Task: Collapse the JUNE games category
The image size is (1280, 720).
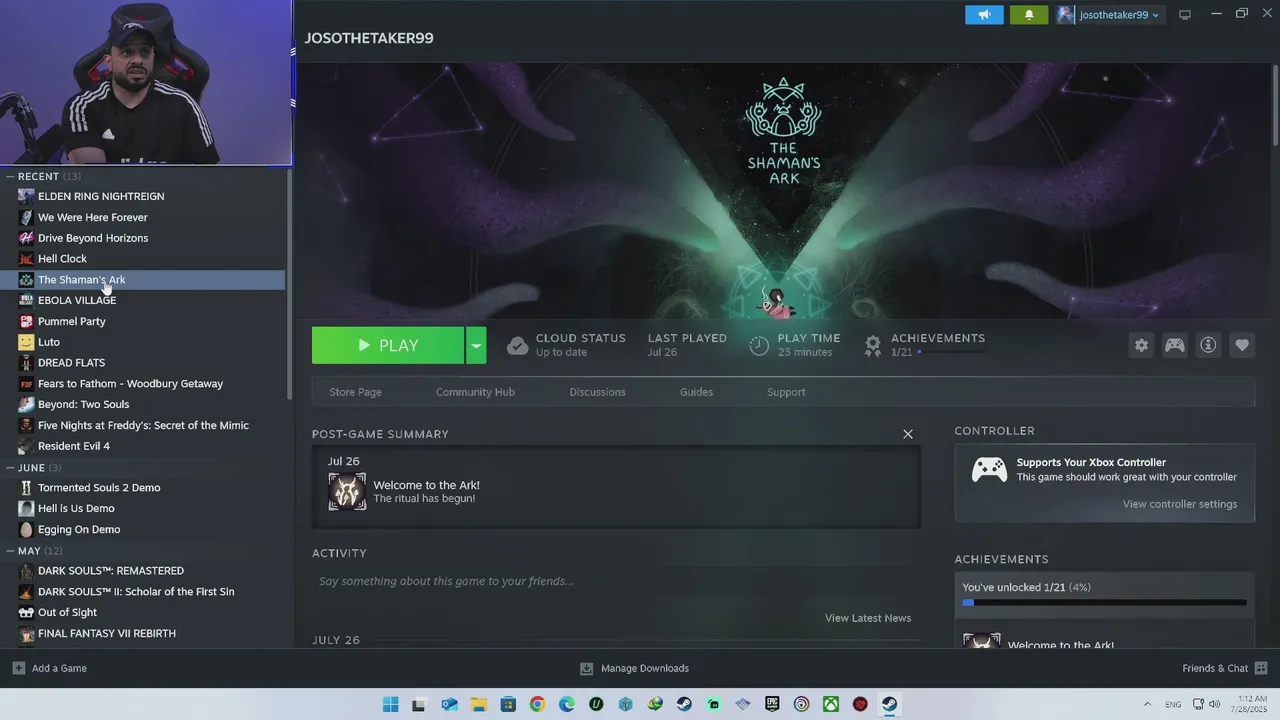Action: 10,468
